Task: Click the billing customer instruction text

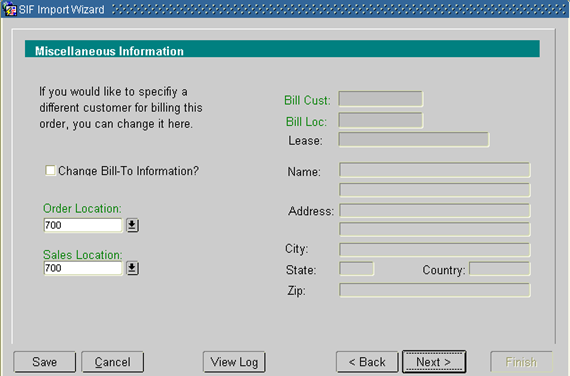Action: (x=121, y=108)
